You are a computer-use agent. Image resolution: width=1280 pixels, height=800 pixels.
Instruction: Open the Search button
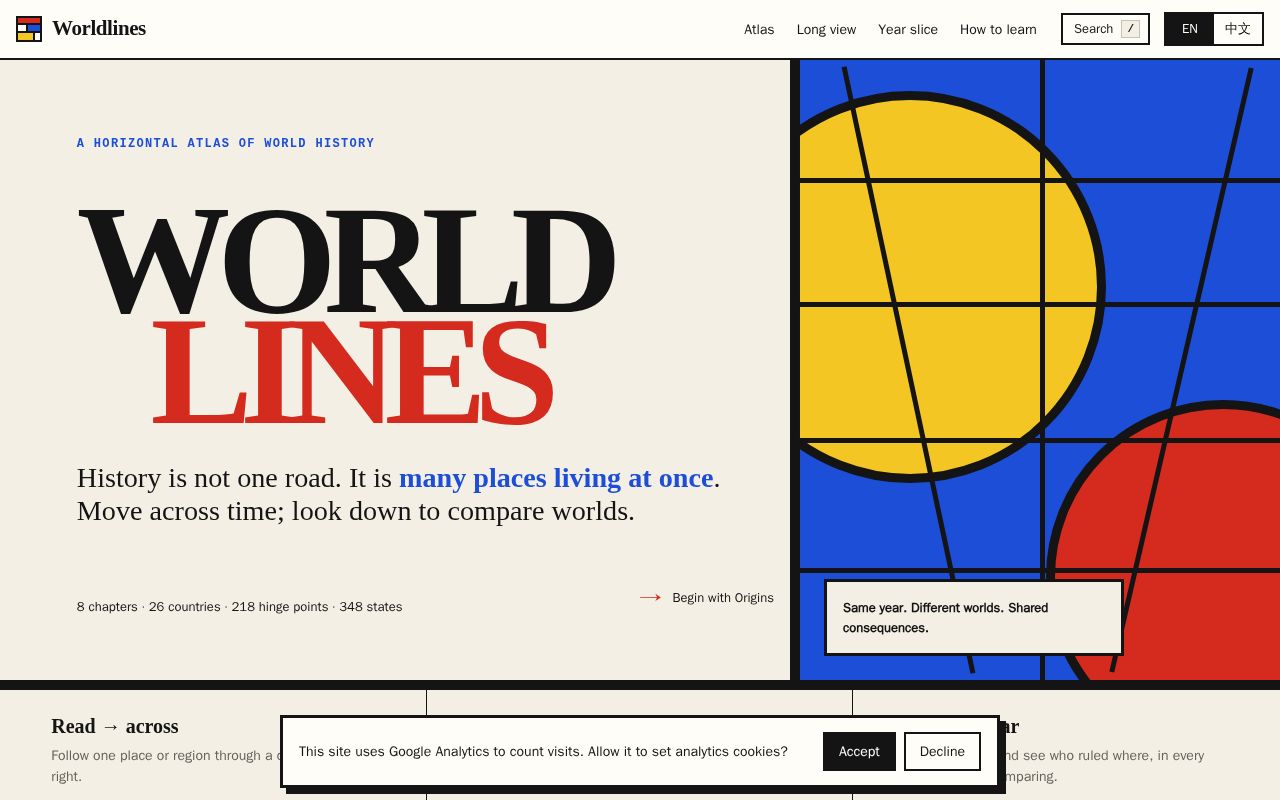1105,29
